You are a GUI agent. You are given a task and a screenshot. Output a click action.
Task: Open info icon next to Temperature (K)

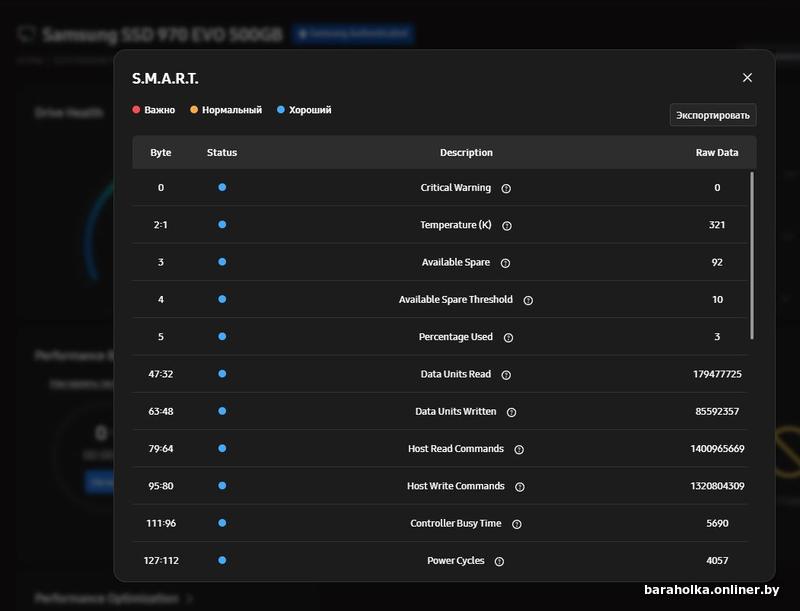(x=507, y=225)
